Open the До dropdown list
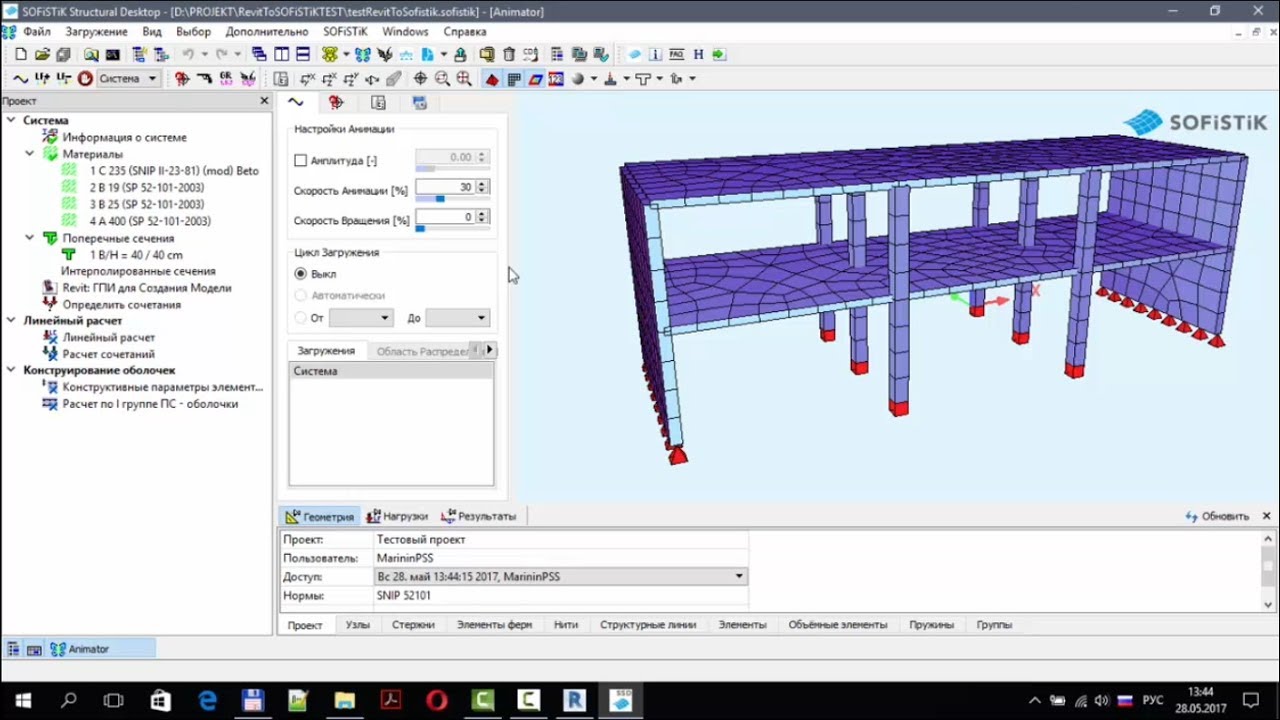Viewport: 1280px width, 720px height. click(457, 318)
